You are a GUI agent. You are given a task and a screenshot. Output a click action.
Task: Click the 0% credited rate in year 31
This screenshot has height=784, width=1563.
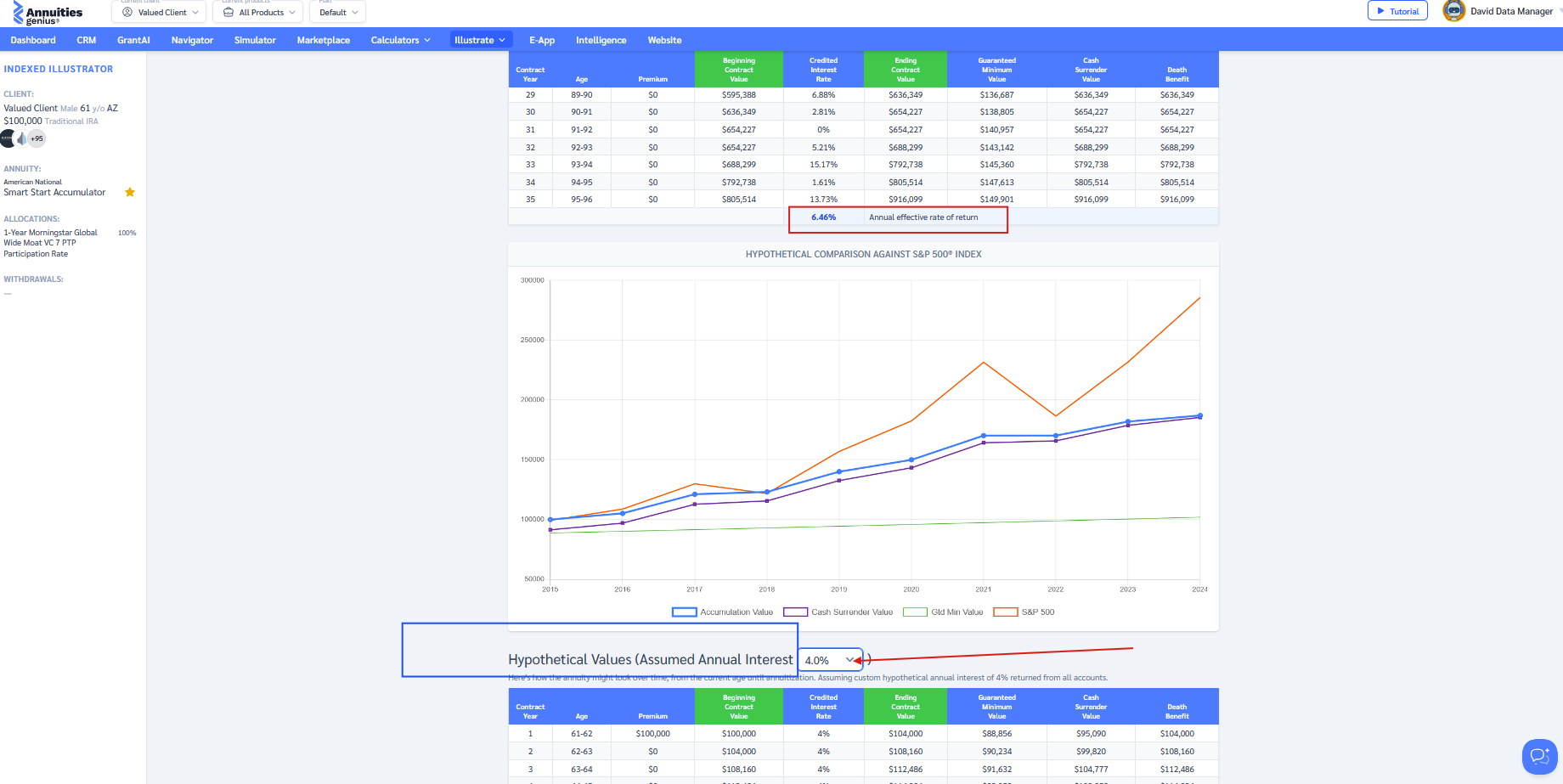click(x=823, y=130)
